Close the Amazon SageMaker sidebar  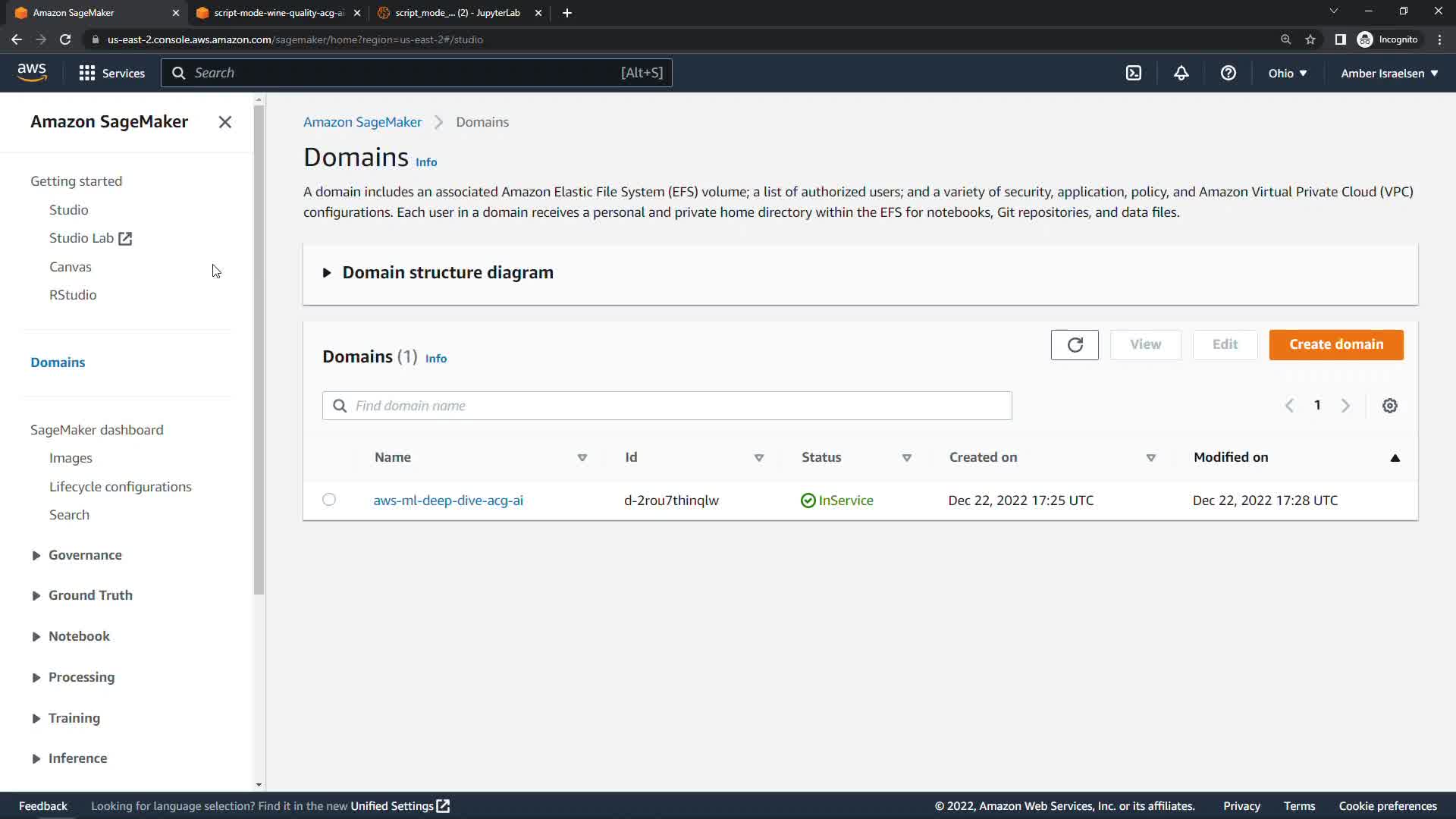click(x=224, y=122)
